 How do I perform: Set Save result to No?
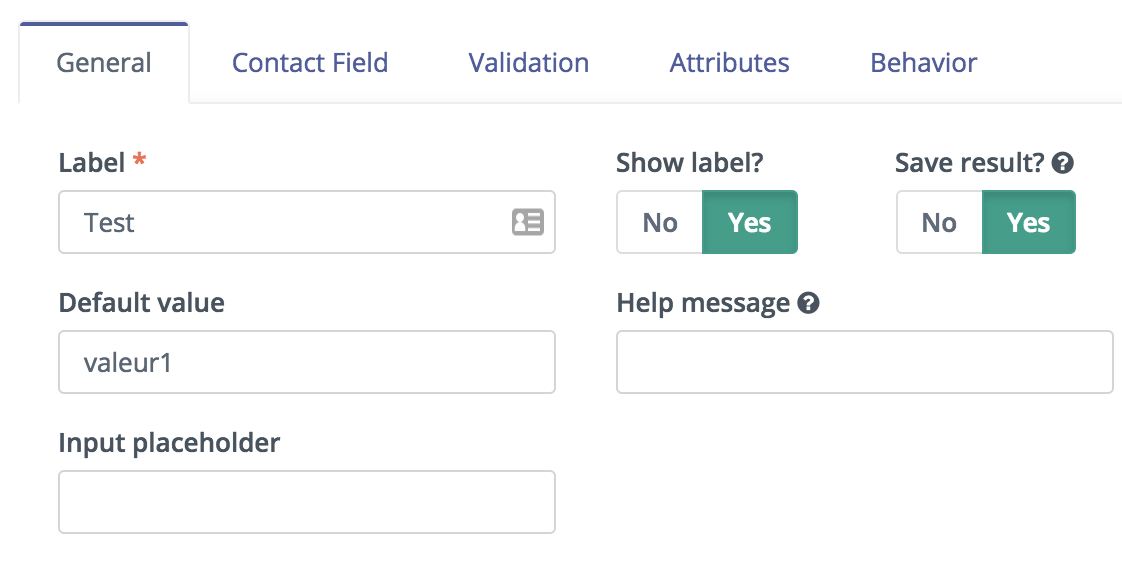[x=939, y=222]
